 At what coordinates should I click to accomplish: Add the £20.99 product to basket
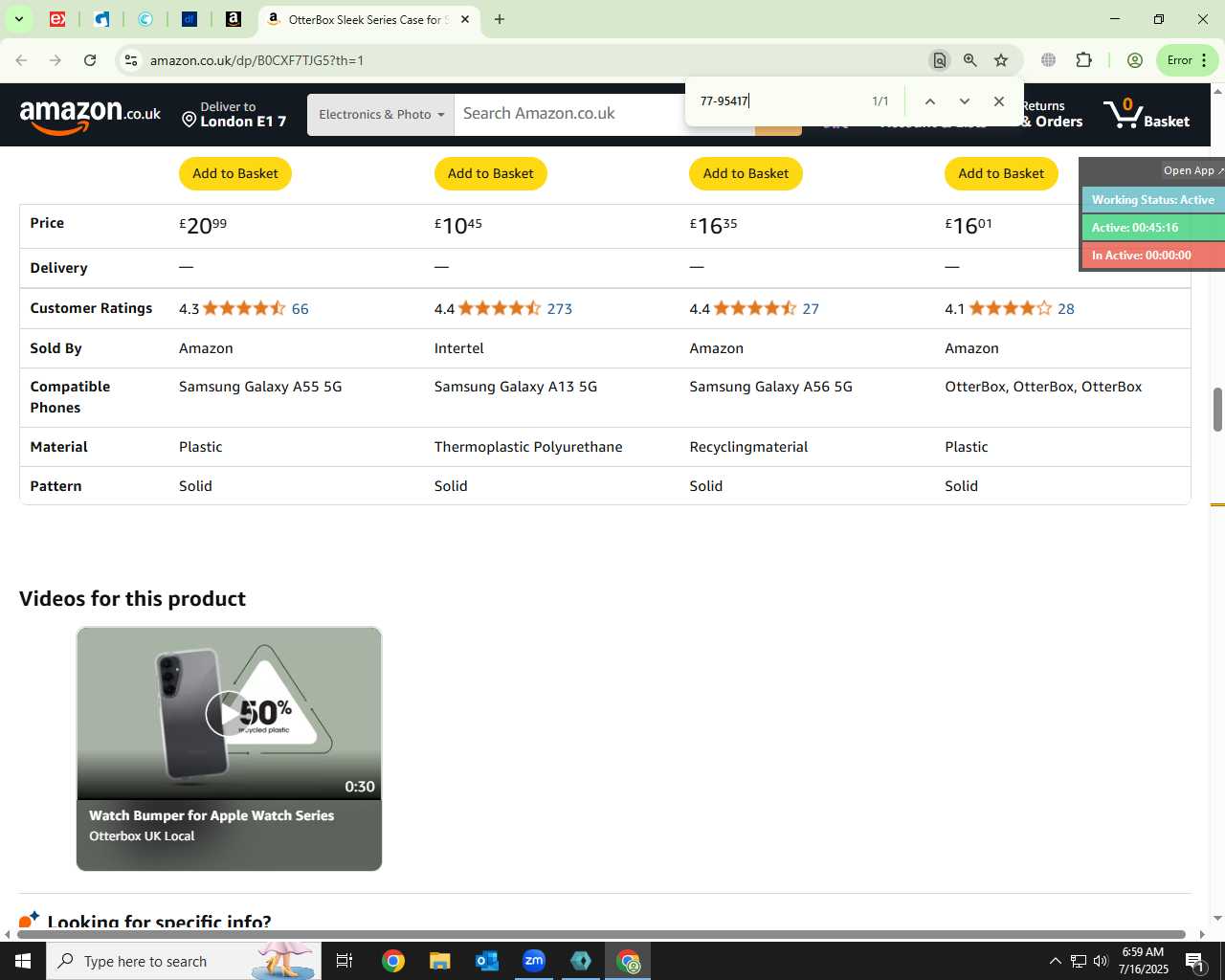tap(235, 173)
